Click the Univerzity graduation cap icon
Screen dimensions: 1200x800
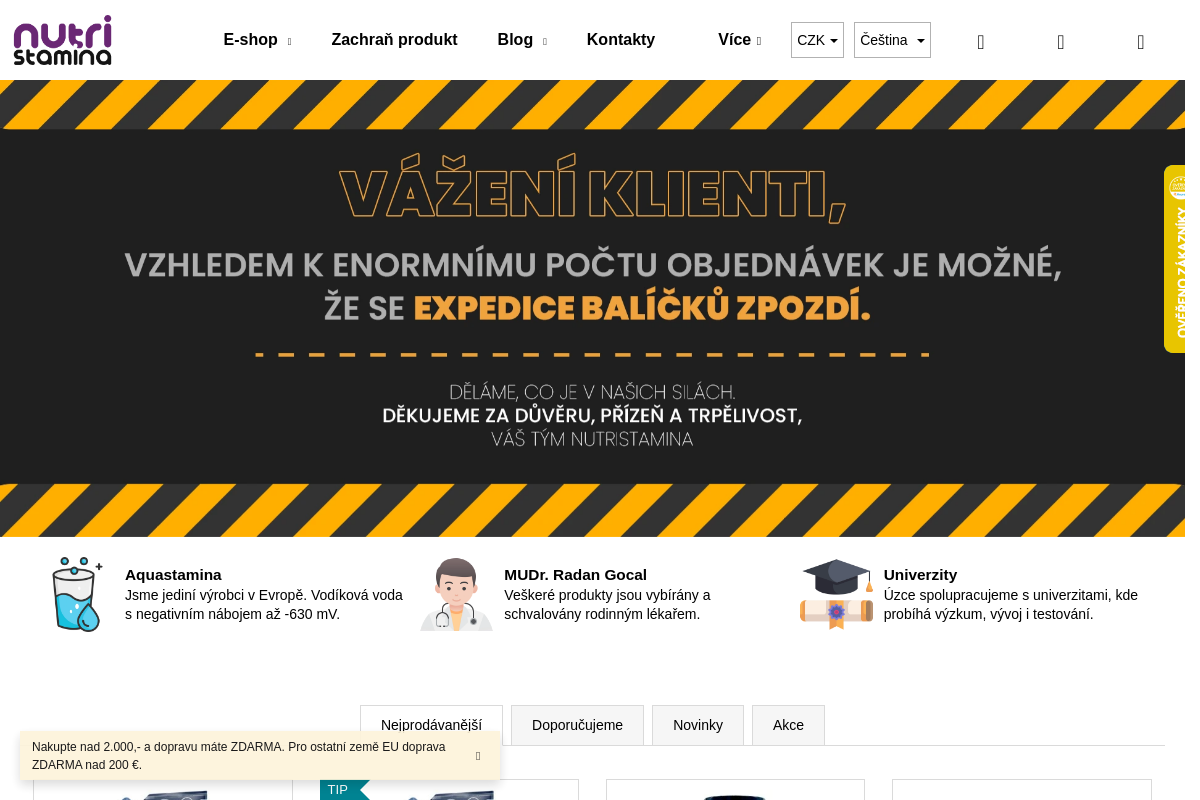[836, 593]
